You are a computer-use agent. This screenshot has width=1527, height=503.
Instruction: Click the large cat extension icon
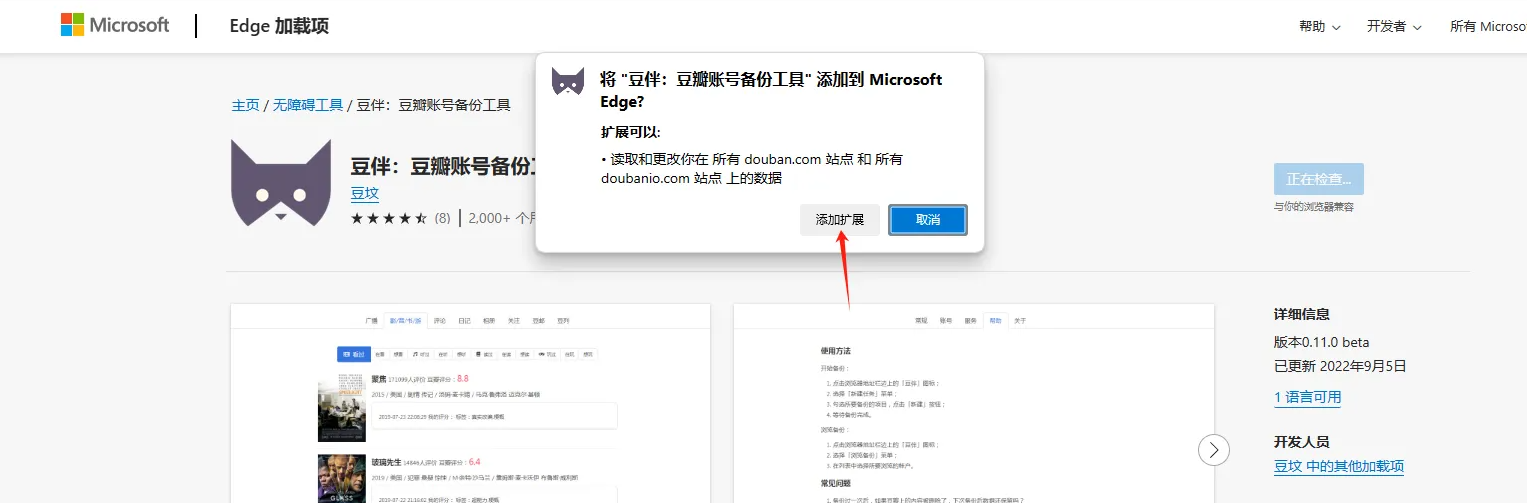281,182
